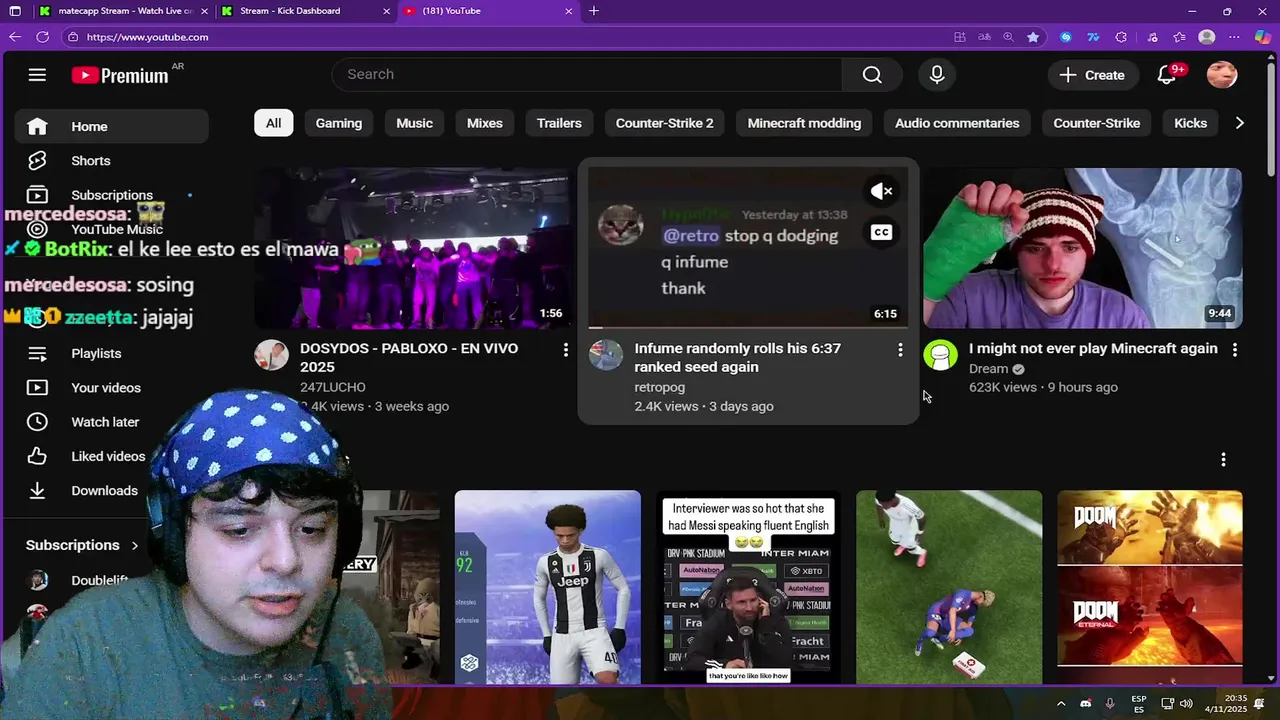Viewport: 1280px width, 720px height.
Task: Select the Counter-Strike 2 filter chip
Action: point(665,123)
